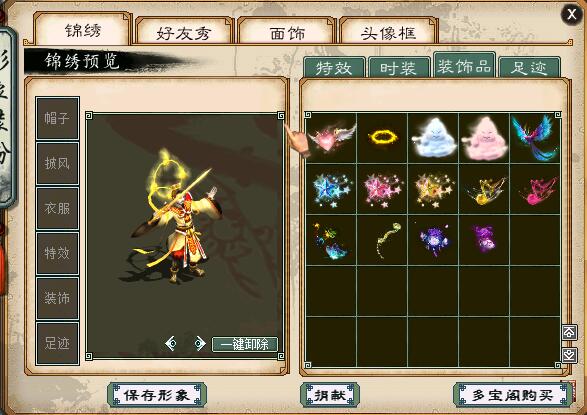Choose the white cloud spirit decoration

click(433, 138)
